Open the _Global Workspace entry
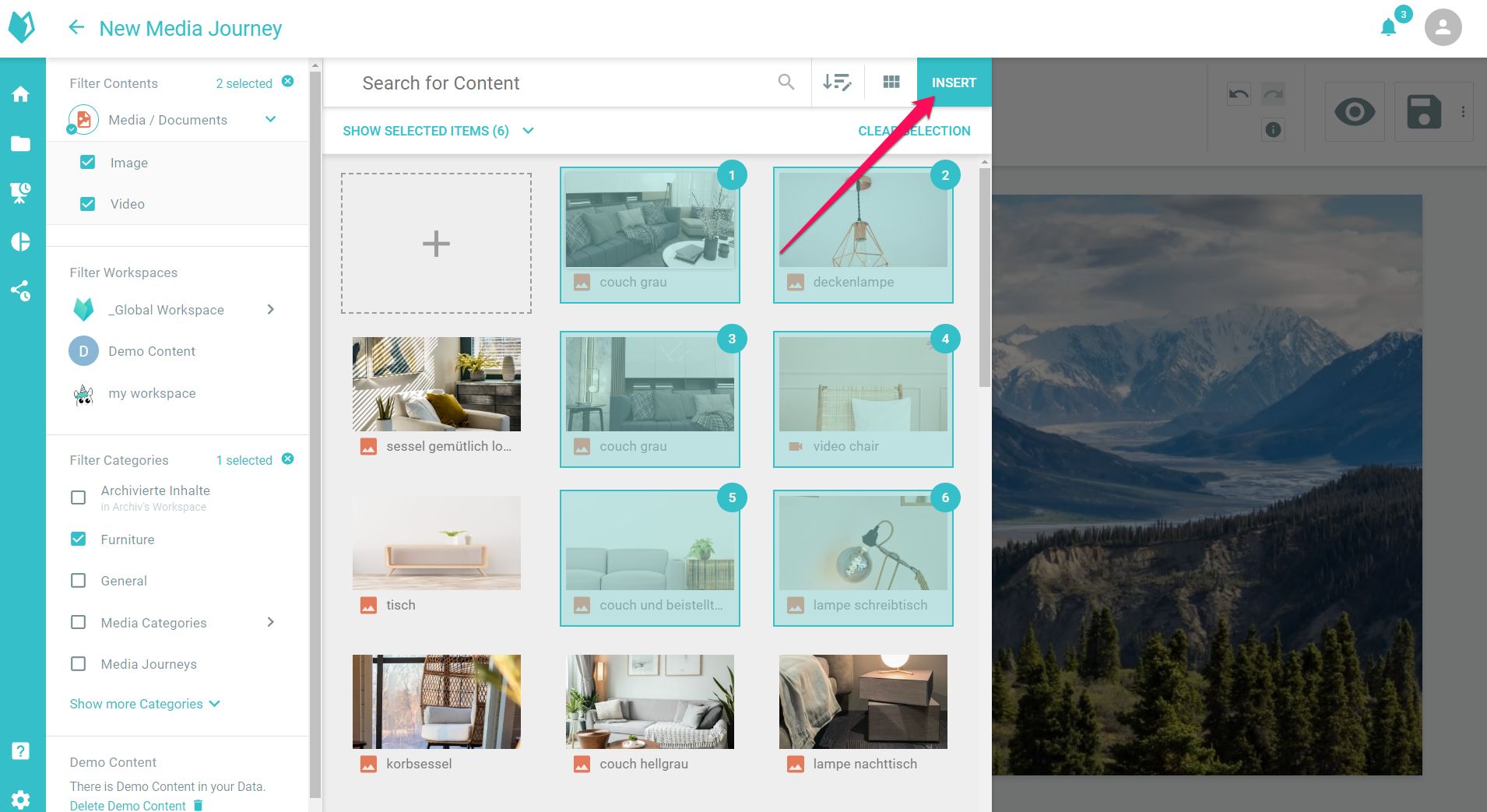This screenshot has height=812, width=1487. tap(166, 310)
